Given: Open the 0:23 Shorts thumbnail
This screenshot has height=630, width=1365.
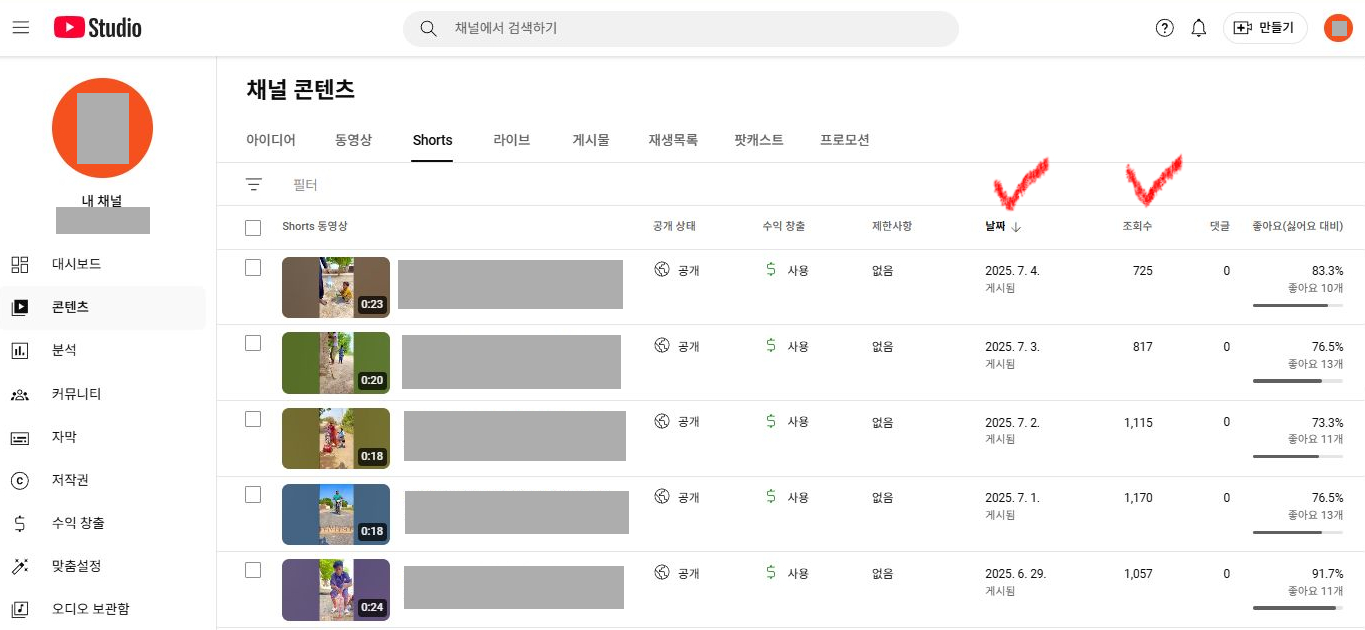Looking at the screenshot, I should (x=336, y=287).
